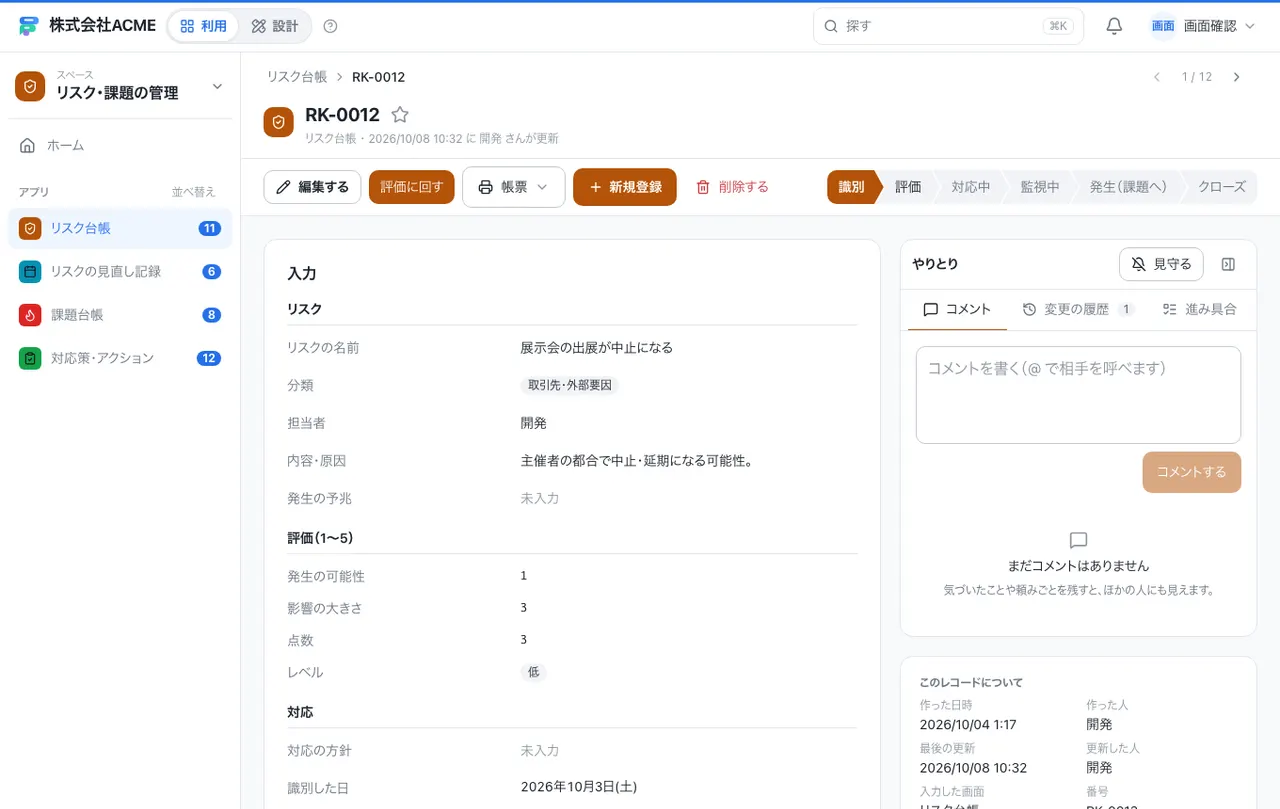Image resolution: width=1280 pixels, height=809 pixels.
Task: Click the comment text area
Action: point(1078,395)
